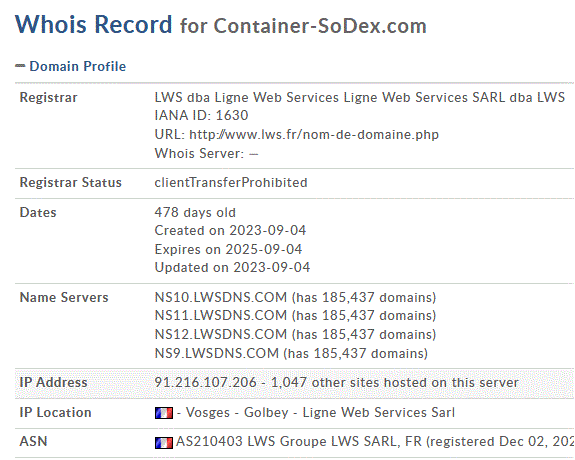This screenshot has height=460, width=575.
Task: Select Created on 2023-09-04 date
Action: [230, 231]
